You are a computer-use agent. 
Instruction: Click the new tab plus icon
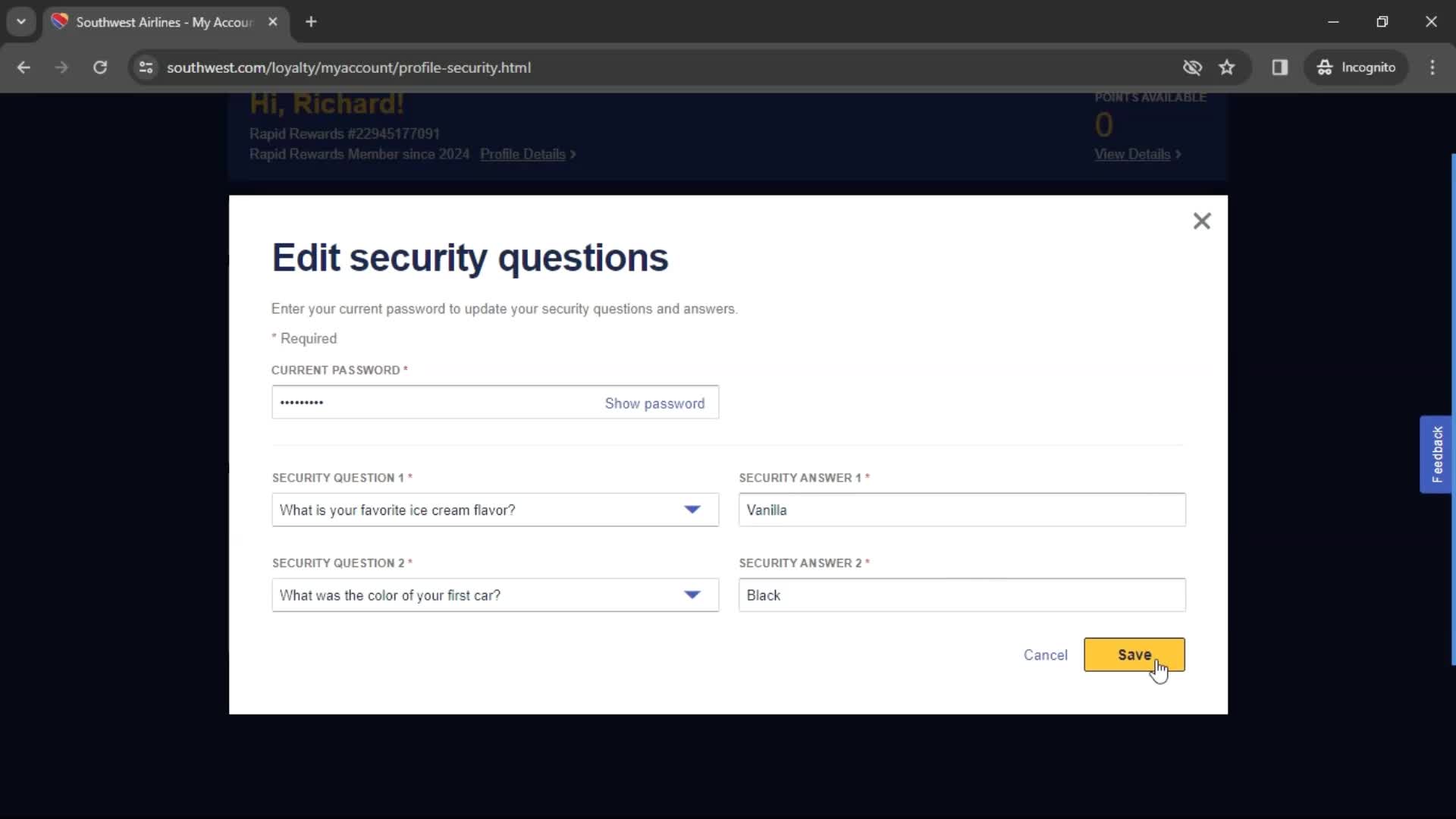point(311,22)
